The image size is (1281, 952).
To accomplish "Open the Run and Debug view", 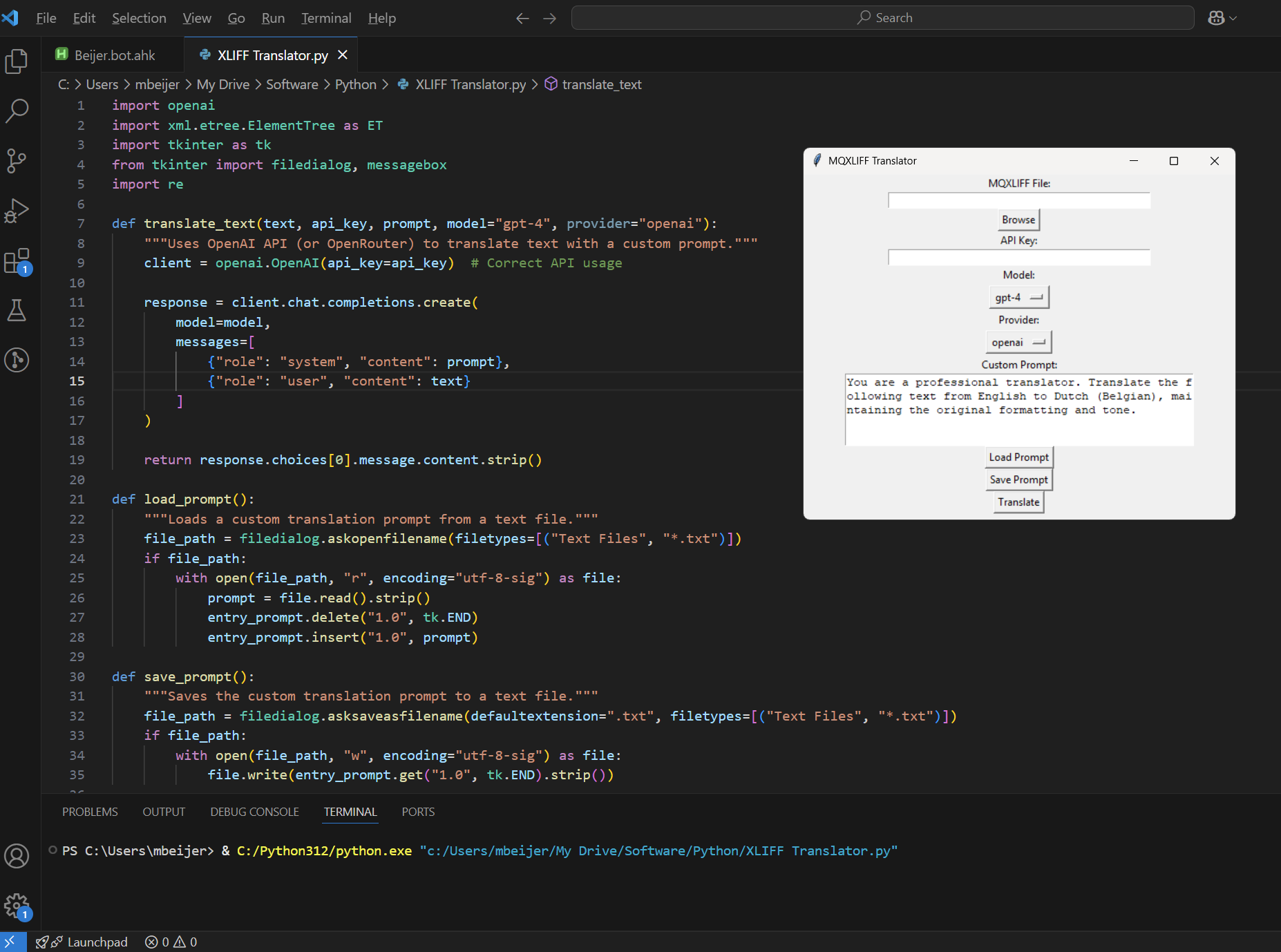I will [x=17, y=211].
